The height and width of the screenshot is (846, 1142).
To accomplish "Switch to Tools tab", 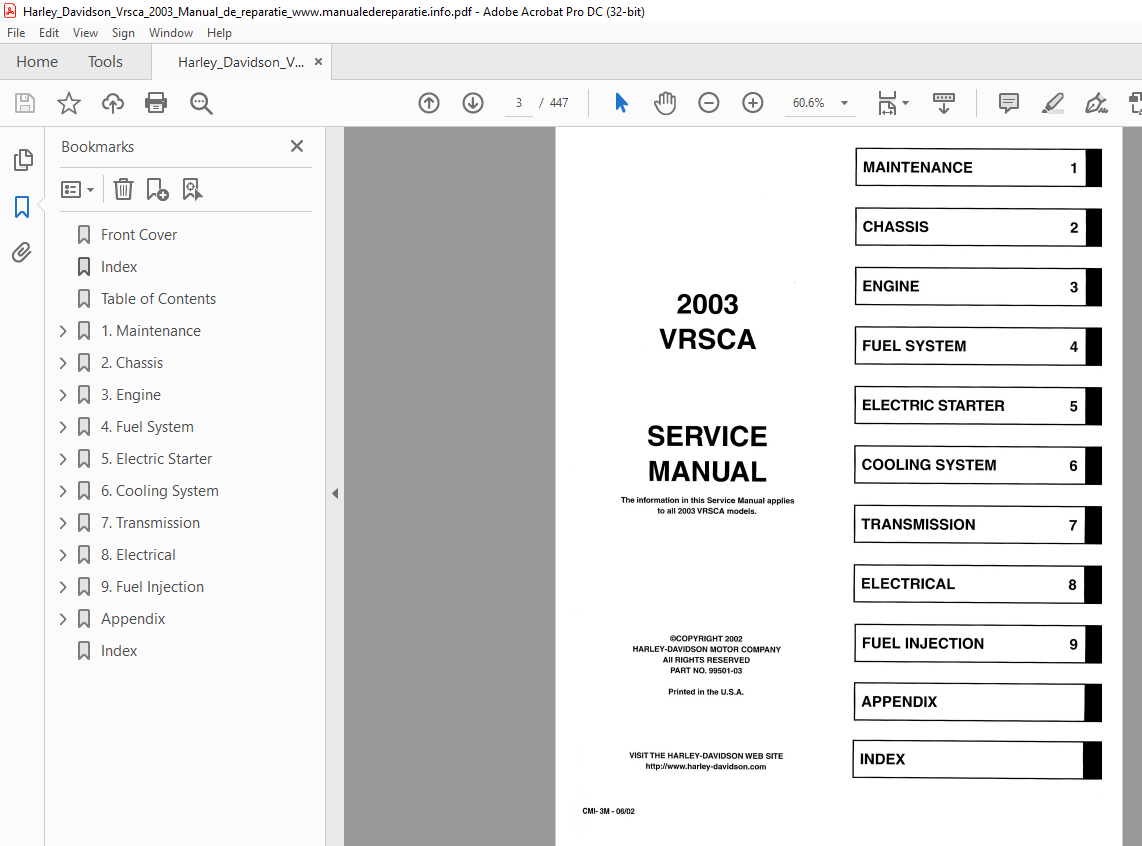I will 106,62.
